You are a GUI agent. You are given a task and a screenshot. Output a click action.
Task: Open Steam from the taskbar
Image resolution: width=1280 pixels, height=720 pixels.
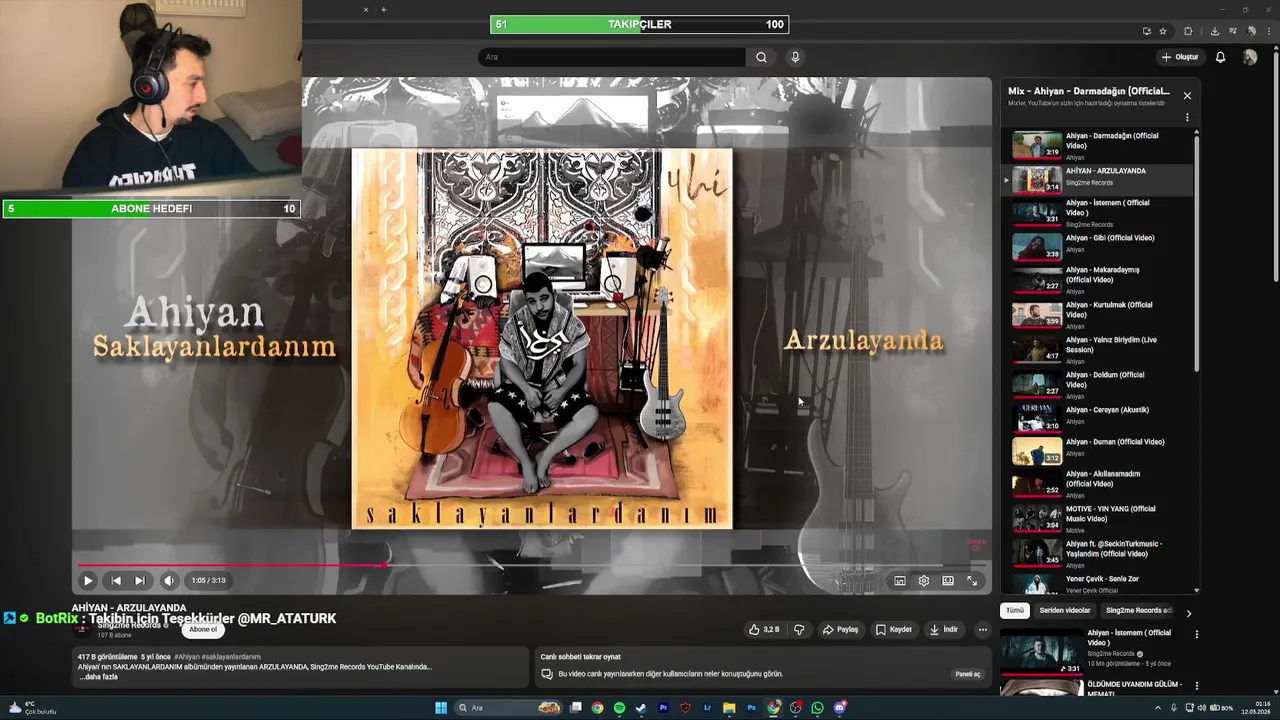point(641,708)
